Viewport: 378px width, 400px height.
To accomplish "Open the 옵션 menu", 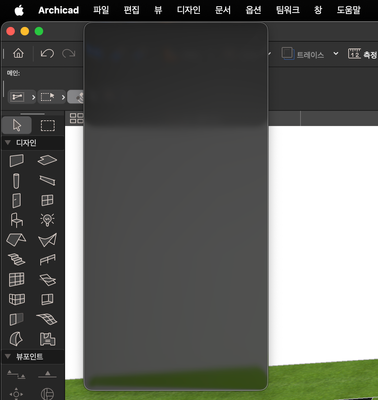I will click(253, 10).
